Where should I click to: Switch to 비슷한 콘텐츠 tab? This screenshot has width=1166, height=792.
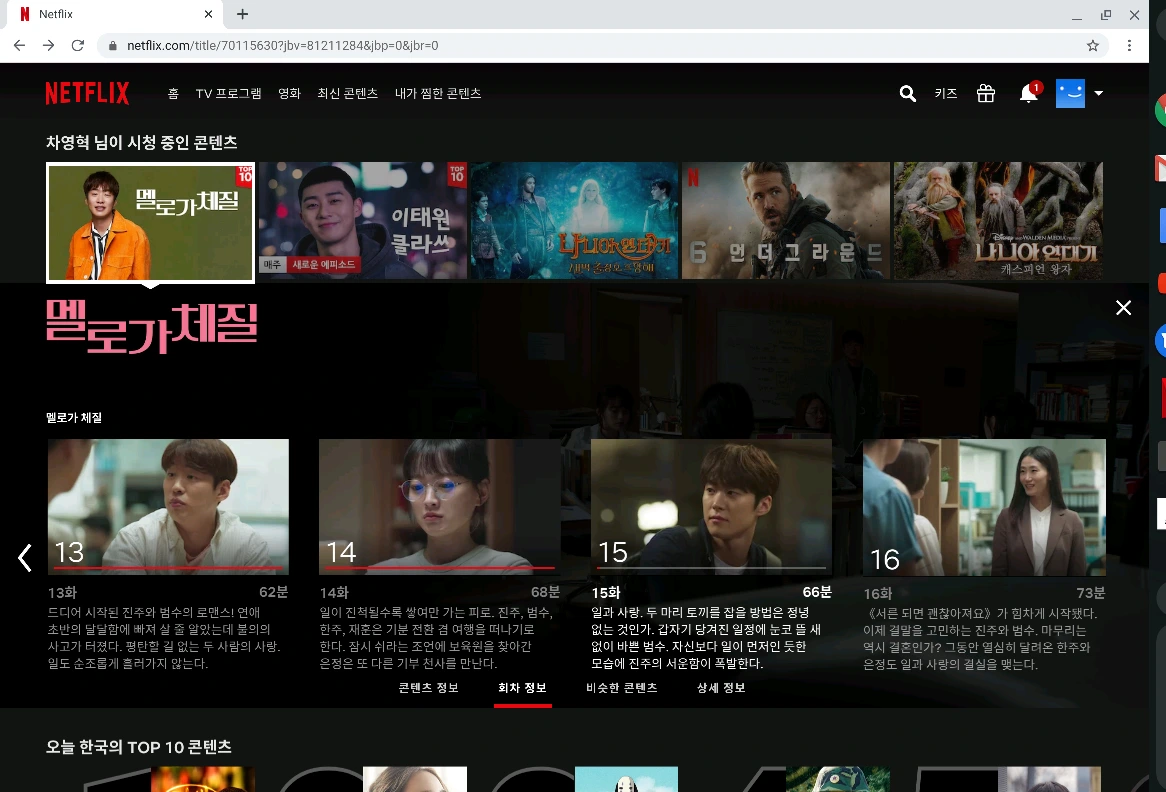point(622,688)
